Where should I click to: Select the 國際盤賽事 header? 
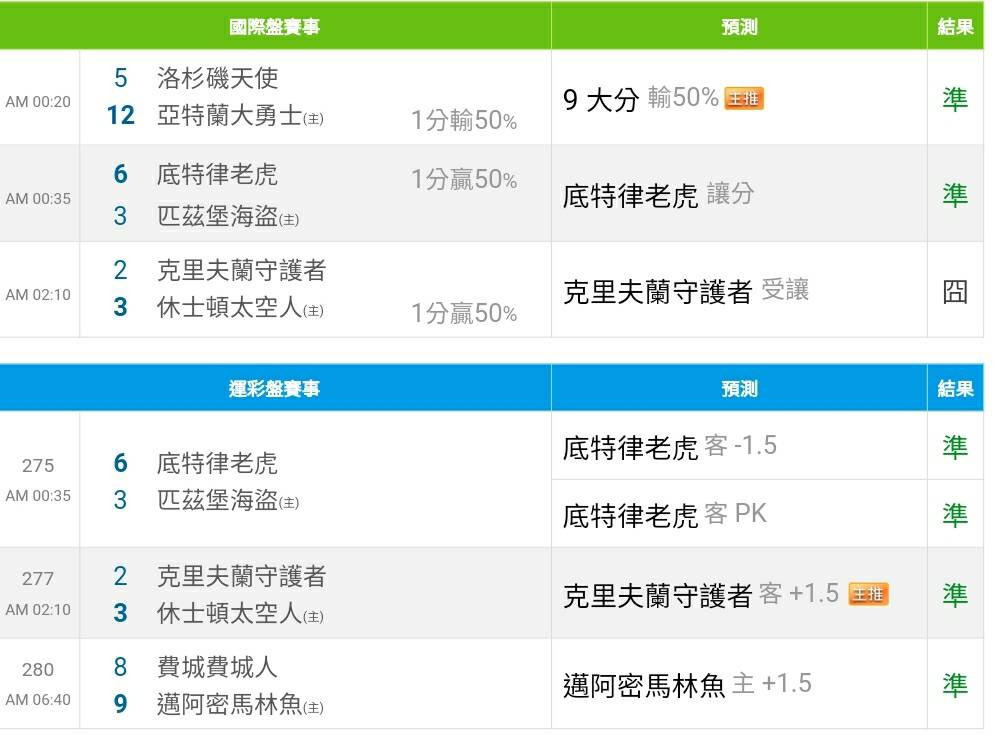coord(274,27)
